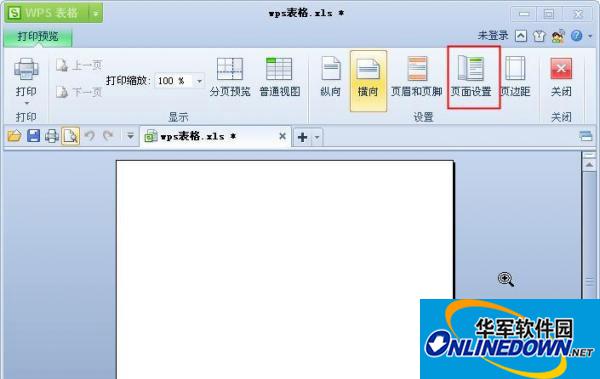Click the vertical scrollbar up arrow
The height and width of the screenshot is (379, 600).
point(589,165)
